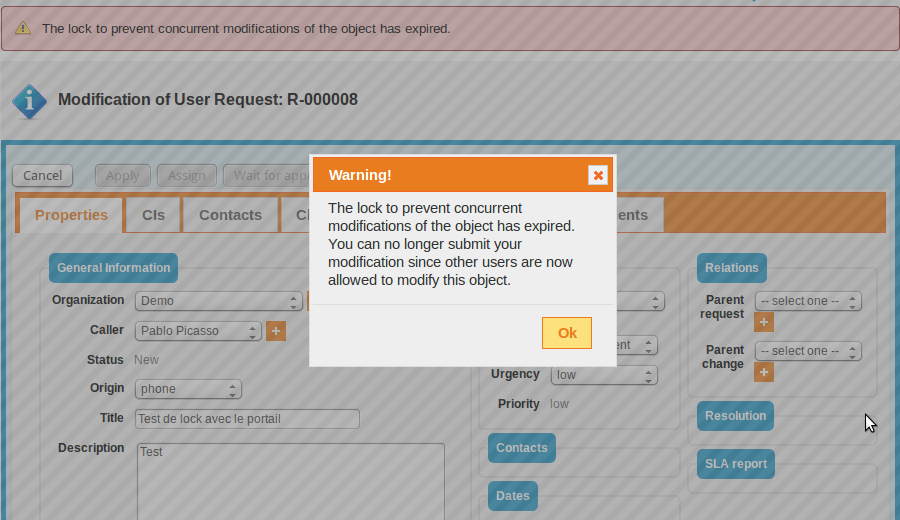Click the SLA report section header
This screenshot has width=900, height=520.
(736, 464)
